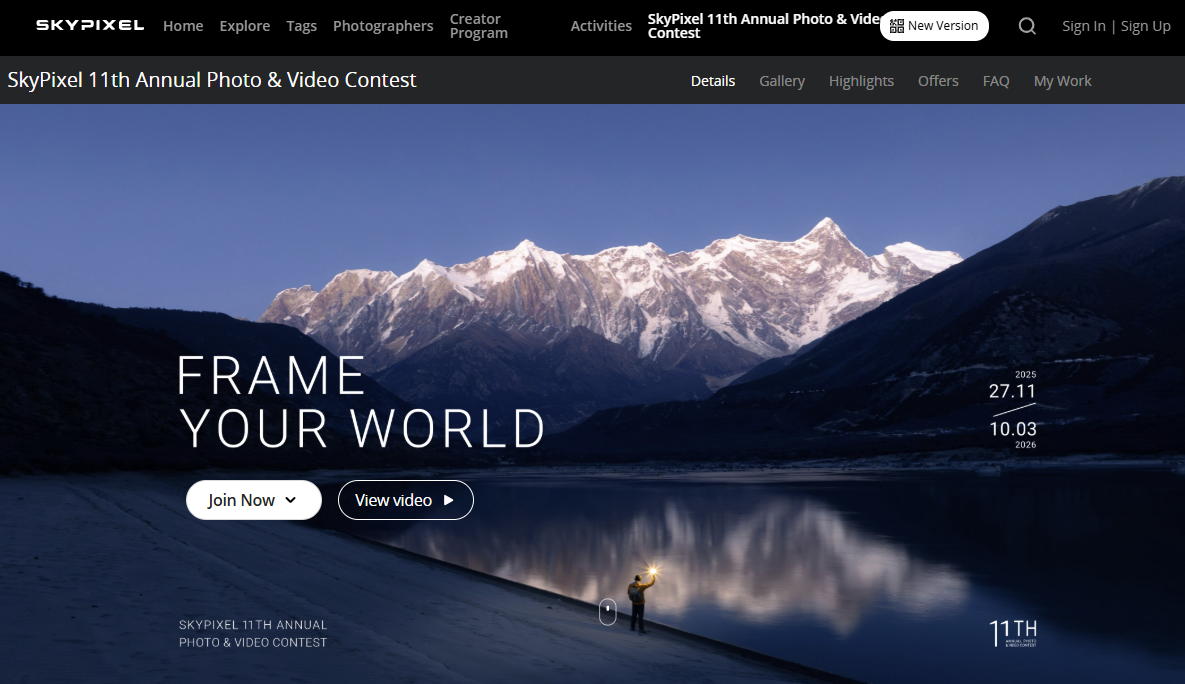Click the search magnifier icon
This screenshot has height=684, width=1185.
[1027, 26]
